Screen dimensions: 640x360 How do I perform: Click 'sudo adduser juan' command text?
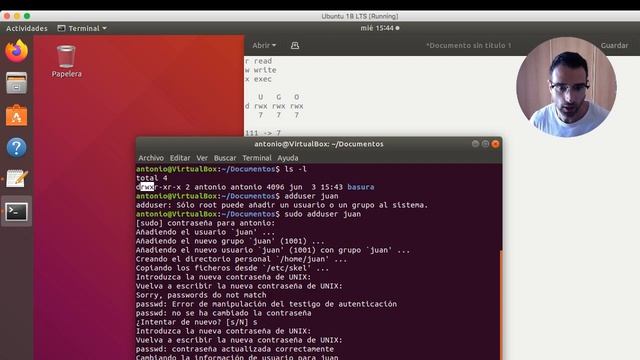tap(322, 214)
